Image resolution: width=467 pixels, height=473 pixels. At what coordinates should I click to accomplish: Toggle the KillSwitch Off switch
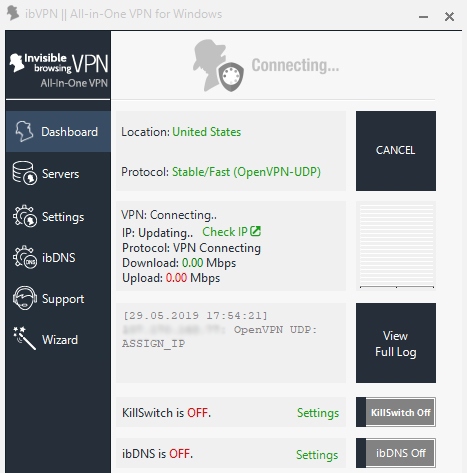tap(396, 412)
